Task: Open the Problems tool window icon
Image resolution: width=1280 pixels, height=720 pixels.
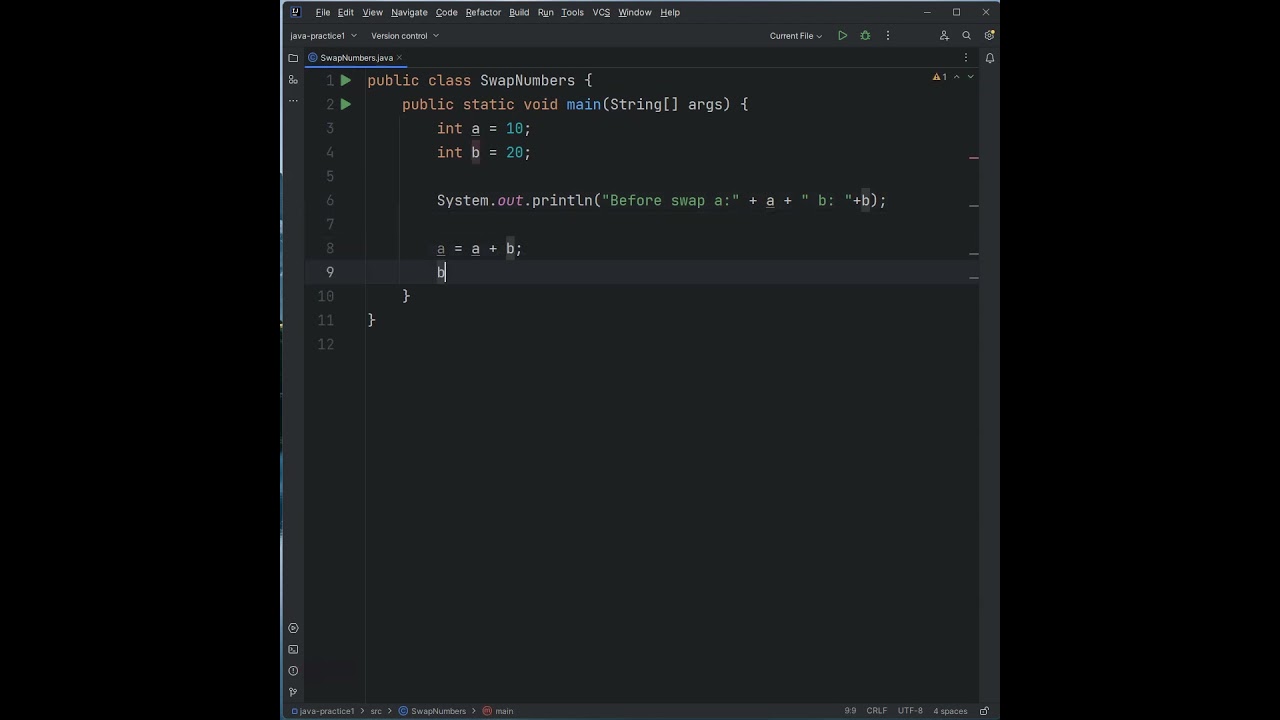Action: click(x=293, y=671)
